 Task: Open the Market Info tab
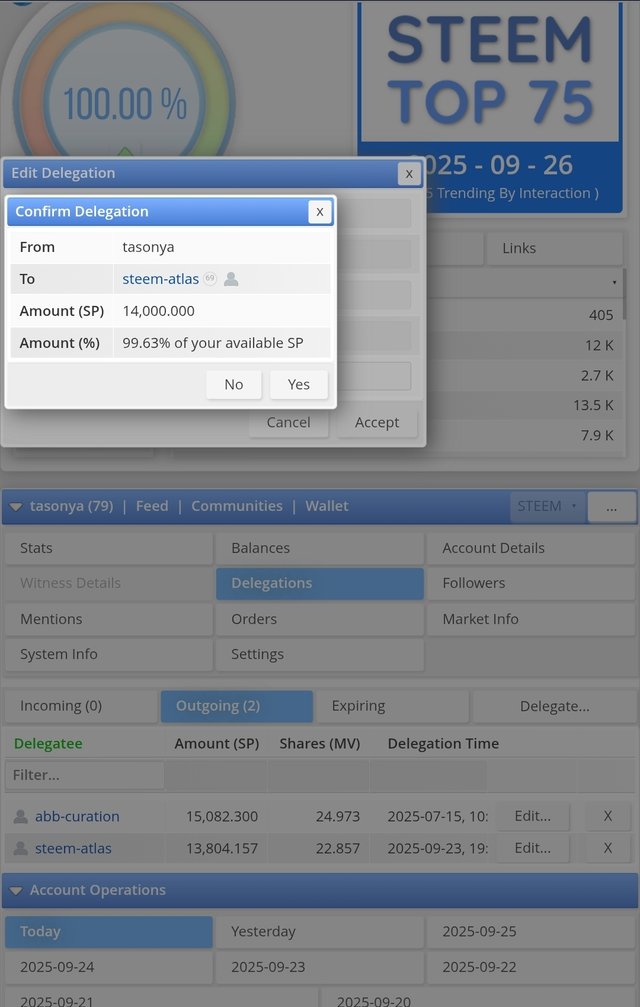(531, 619)
